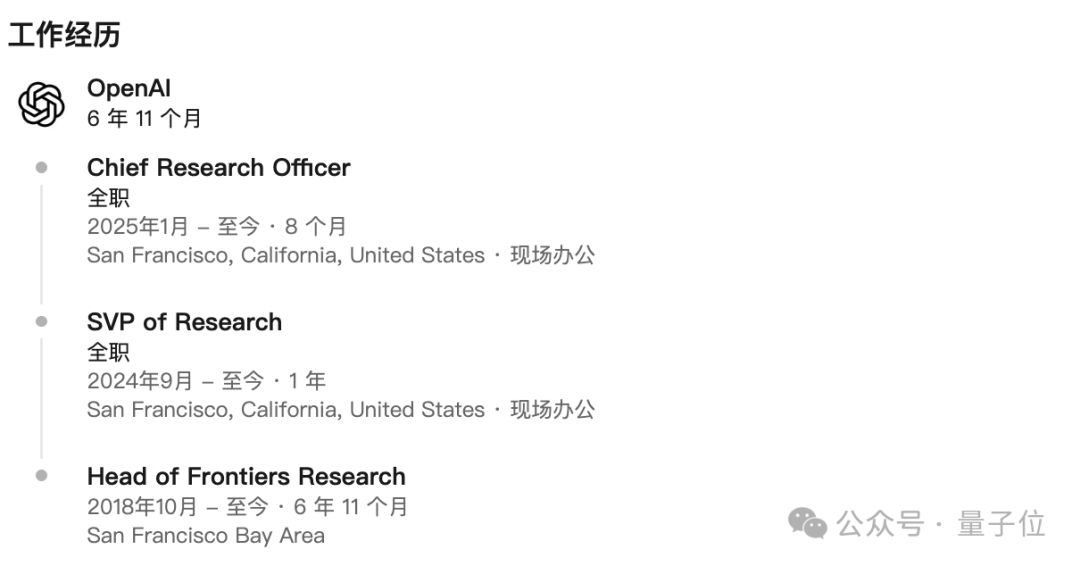Click the WeChat icon in watermark
The image size is (1080, 566).
point(807,523)
